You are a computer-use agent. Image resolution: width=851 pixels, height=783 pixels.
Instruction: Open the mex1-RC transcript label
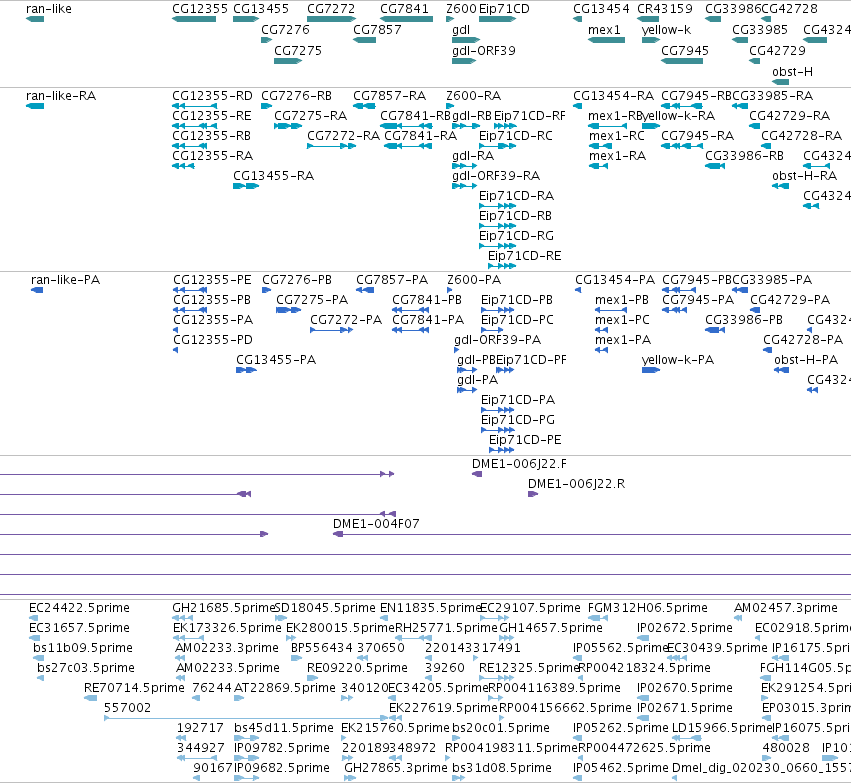pos(617,136)
